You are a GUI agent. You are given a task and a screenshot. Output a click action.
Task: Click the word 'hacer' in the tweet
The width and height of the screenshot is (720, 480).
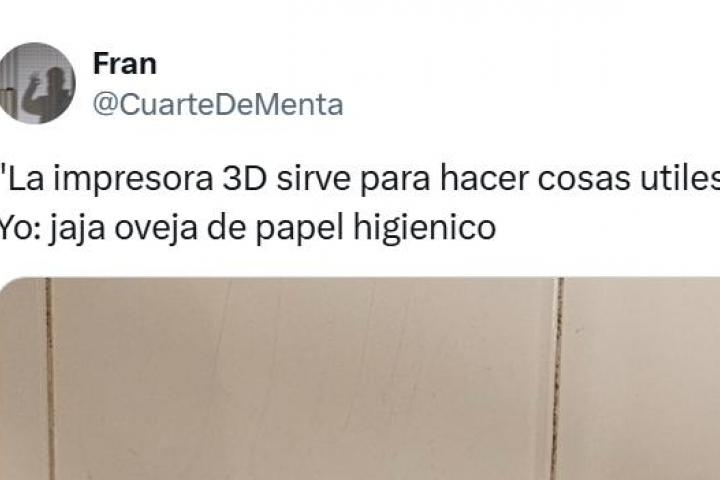[484, 178]
